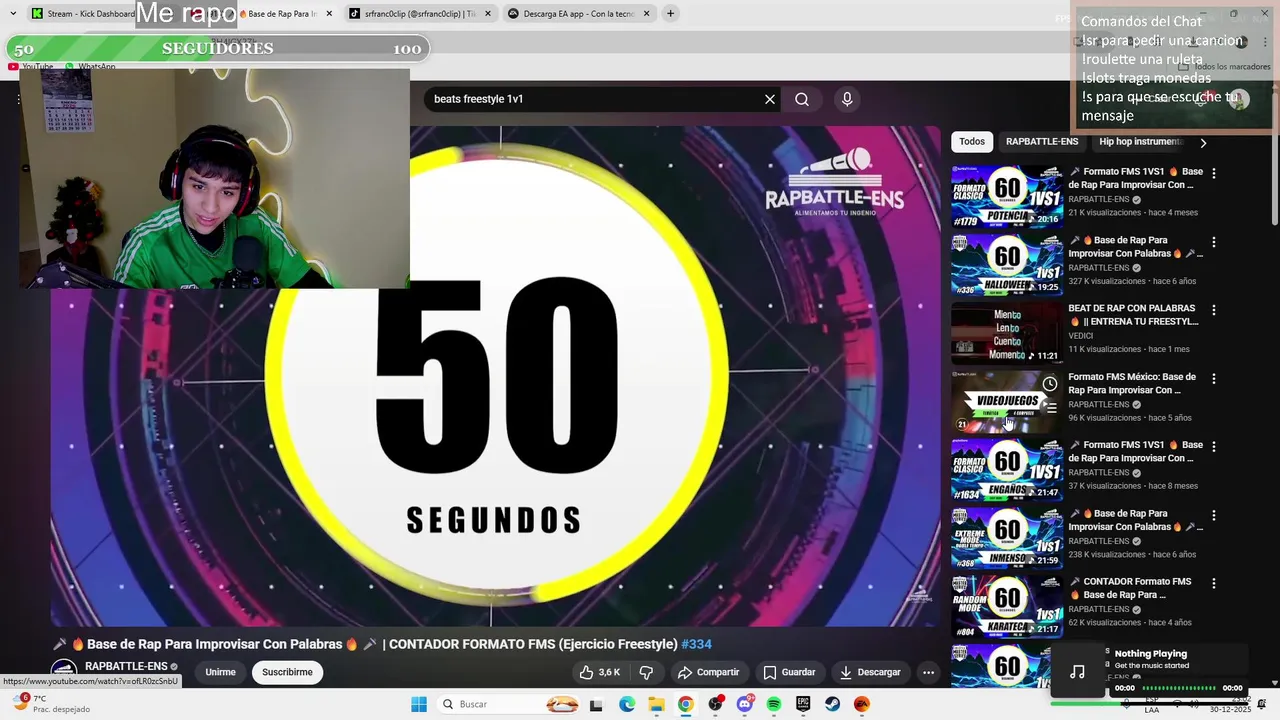This screenshot has width=1280, height=720.
Task: Open the RAPBATTLE-ENS channel name link
Action: click(x=126, y=666)
